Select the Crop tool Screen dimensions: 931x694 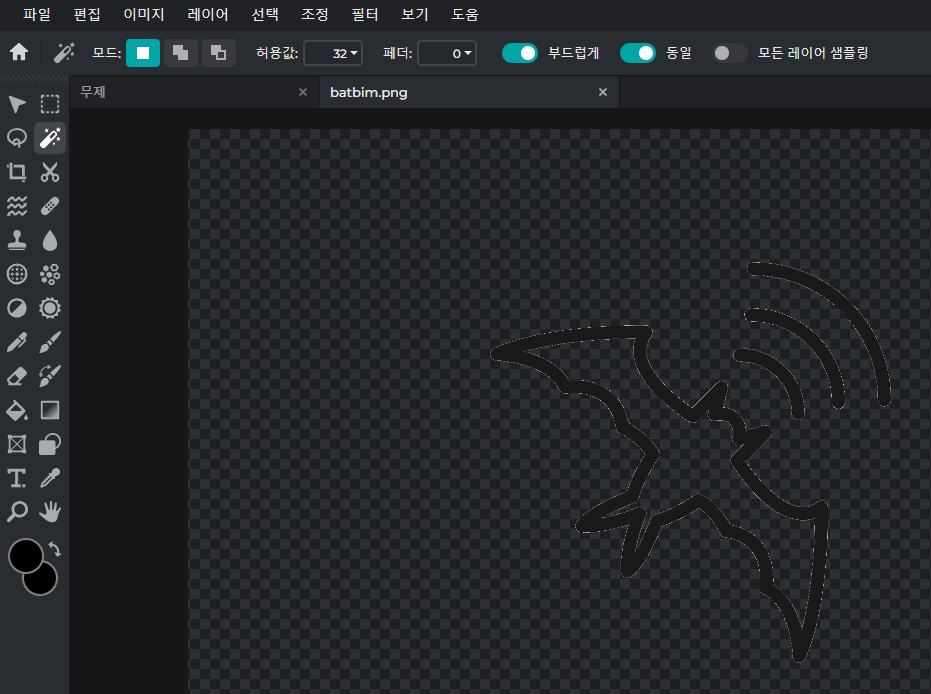(17, 172)
